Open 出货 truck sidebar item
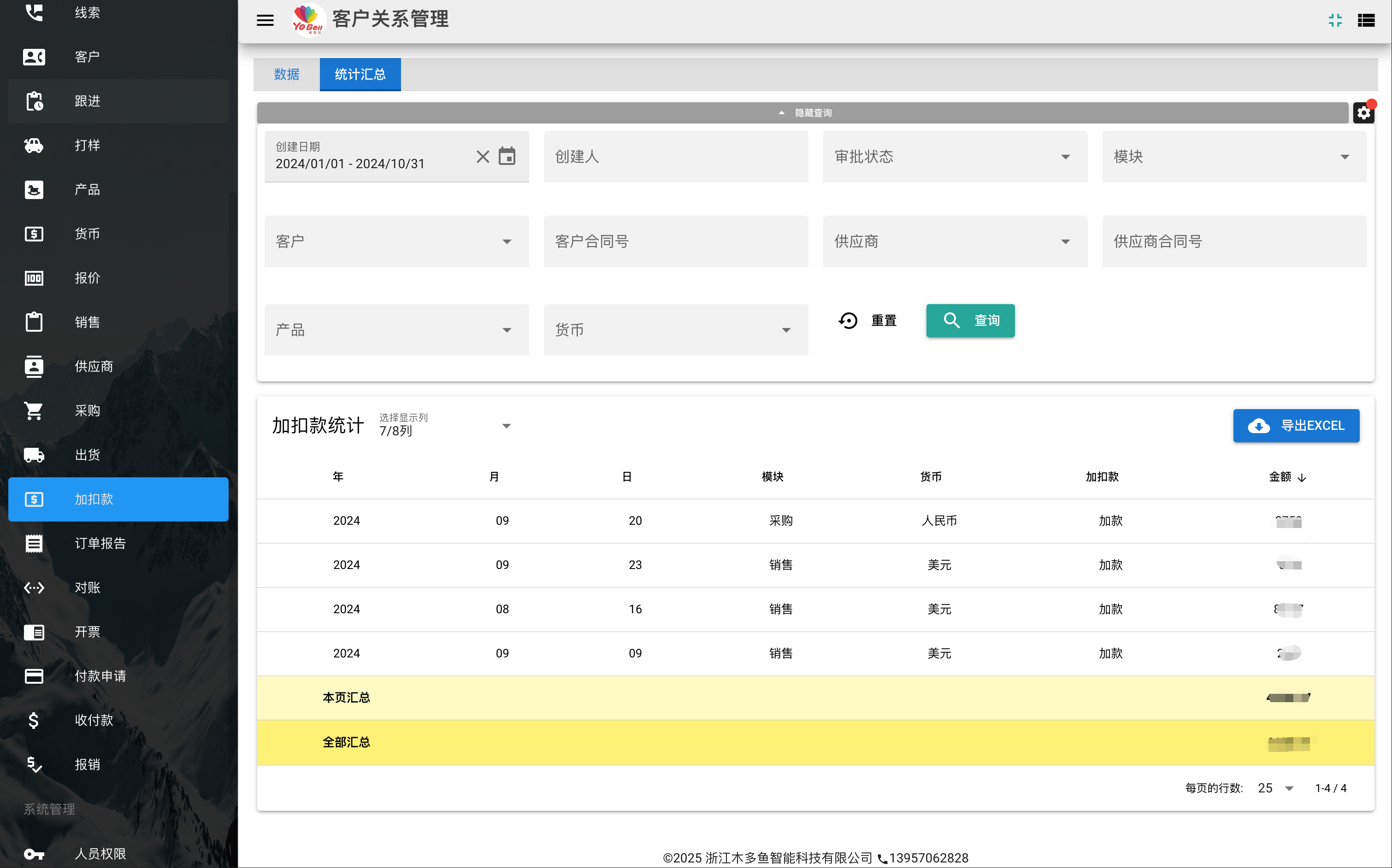Screen dimensions: 1392x868 (x=118, y=455)
